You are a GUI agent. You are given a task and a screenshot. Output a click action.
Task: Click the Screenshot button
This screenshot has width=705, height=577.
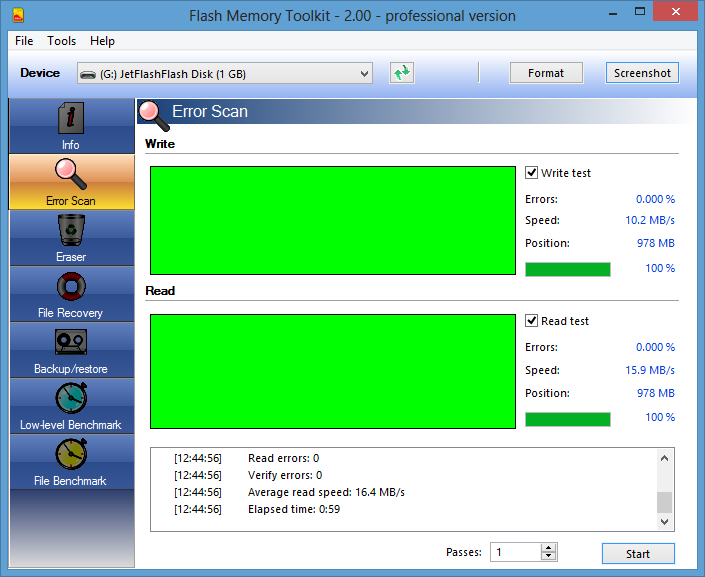[642, 73]
